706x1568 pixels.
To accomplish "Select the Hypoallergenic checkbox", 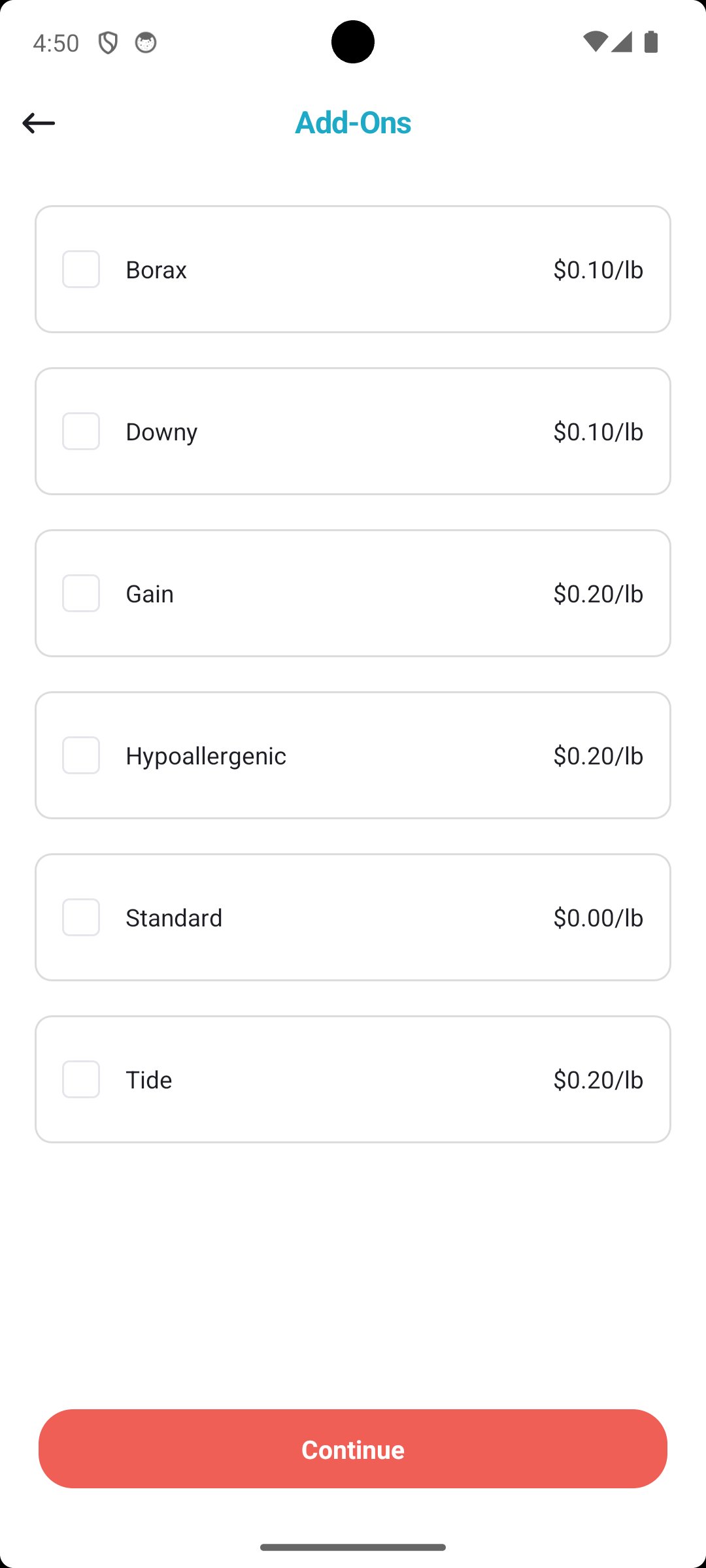I will pos(81,755).
